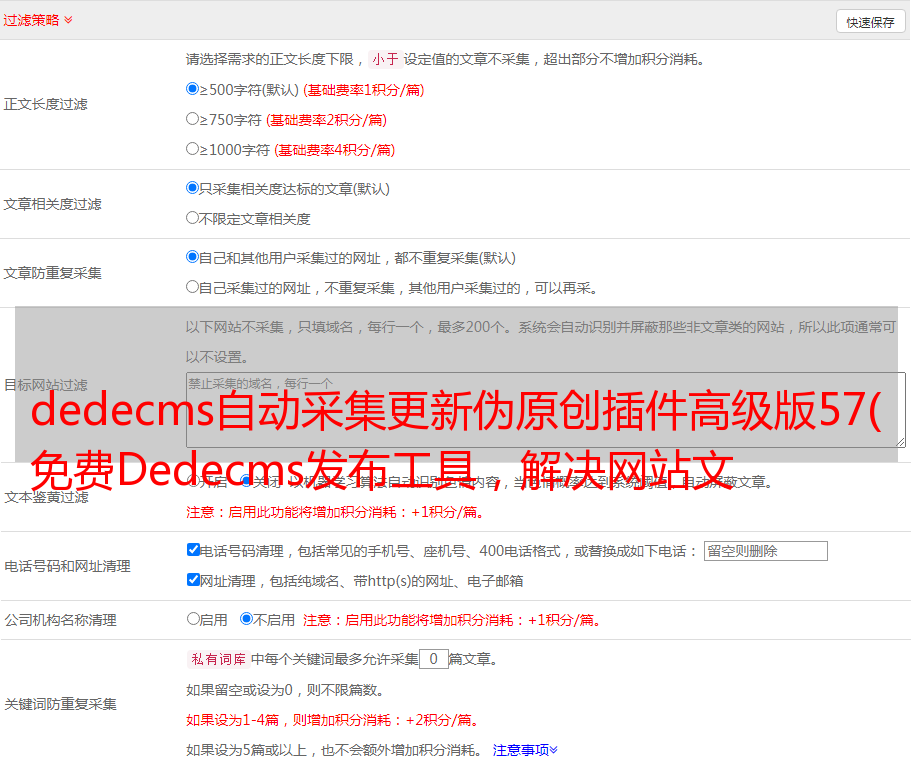
Task: Click the red 如果设为1-4篇 warning text
Action: pos(333,720)
